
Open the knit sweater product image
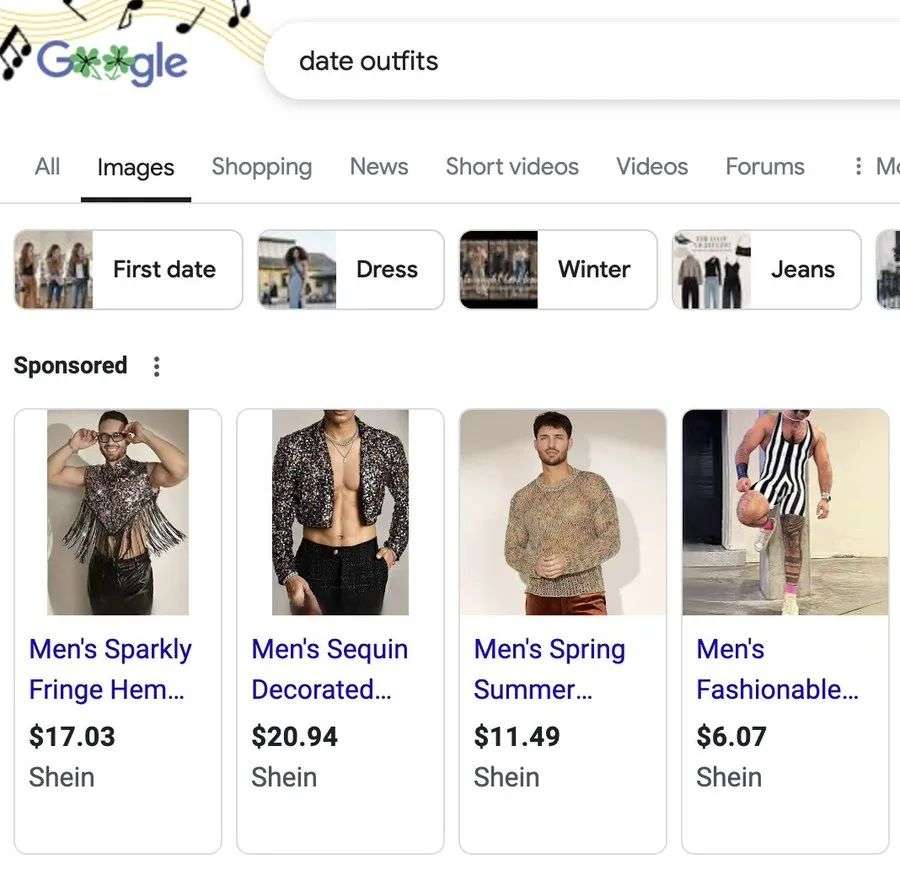tap(563, 512)
